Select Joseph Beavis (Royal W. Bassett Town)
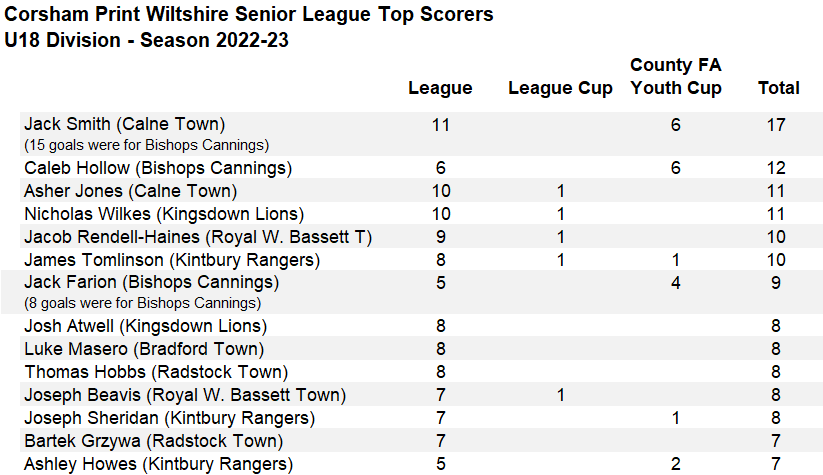Viewport: 823px width, 475px height. point(185,395)
